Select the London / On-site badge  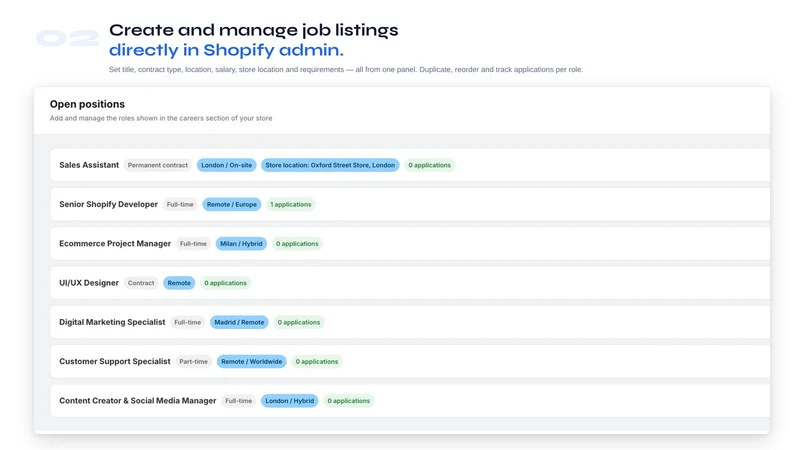tap(227, 165)
